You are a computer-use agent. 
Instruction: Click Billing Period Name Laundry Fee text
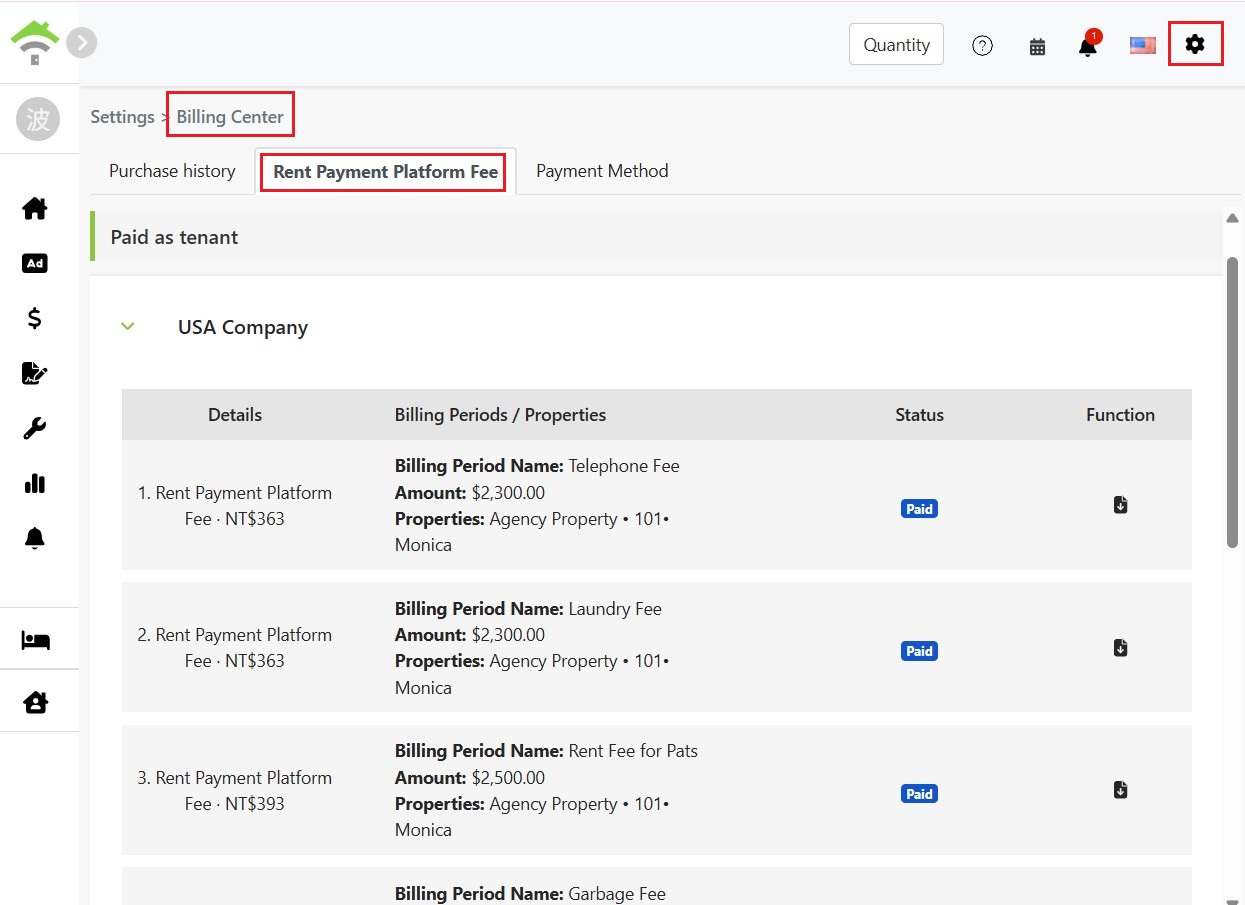click(528, 609)
